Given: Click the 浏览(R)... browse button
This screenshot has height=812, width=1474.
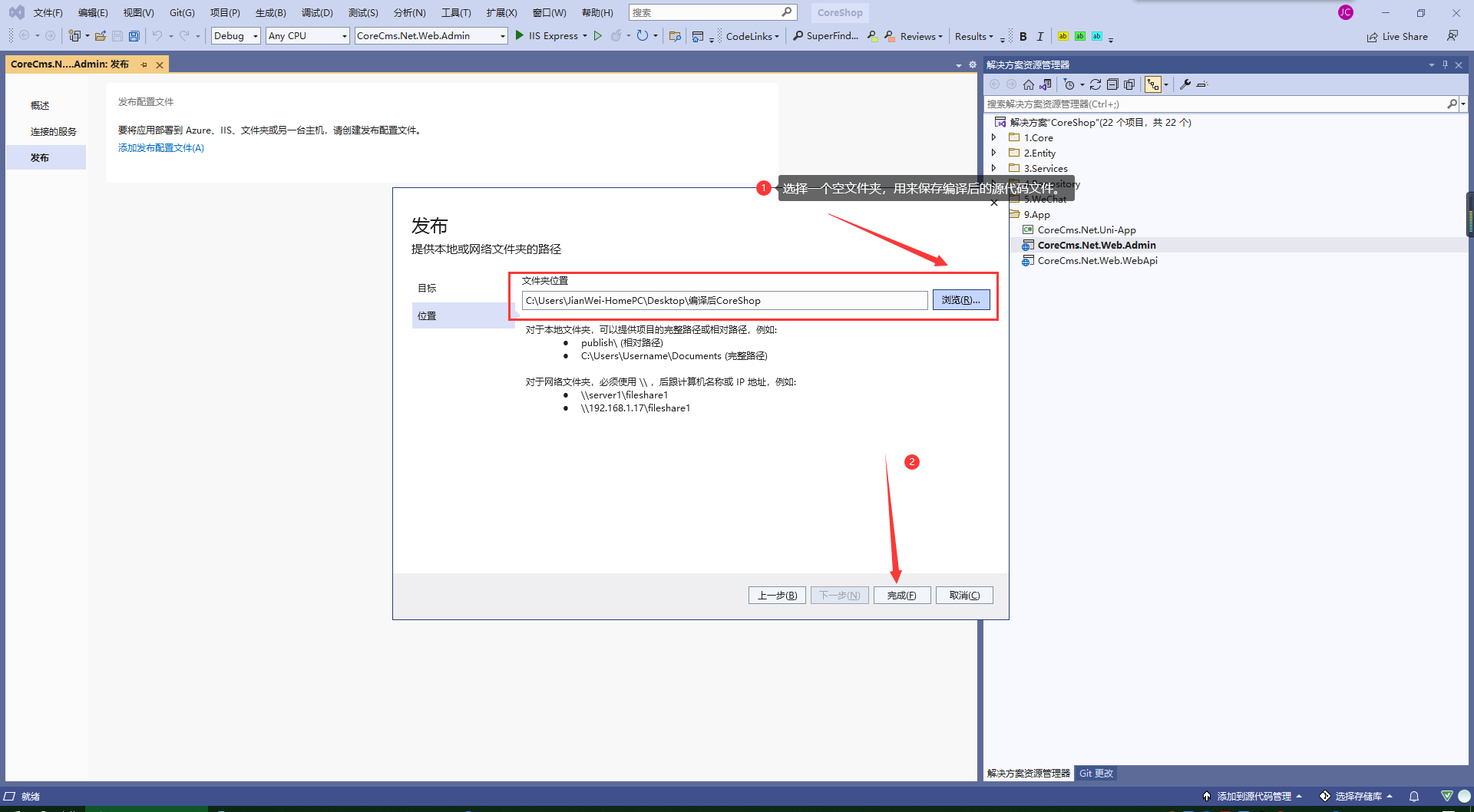Looking at the screenshot, I should 960,300.
